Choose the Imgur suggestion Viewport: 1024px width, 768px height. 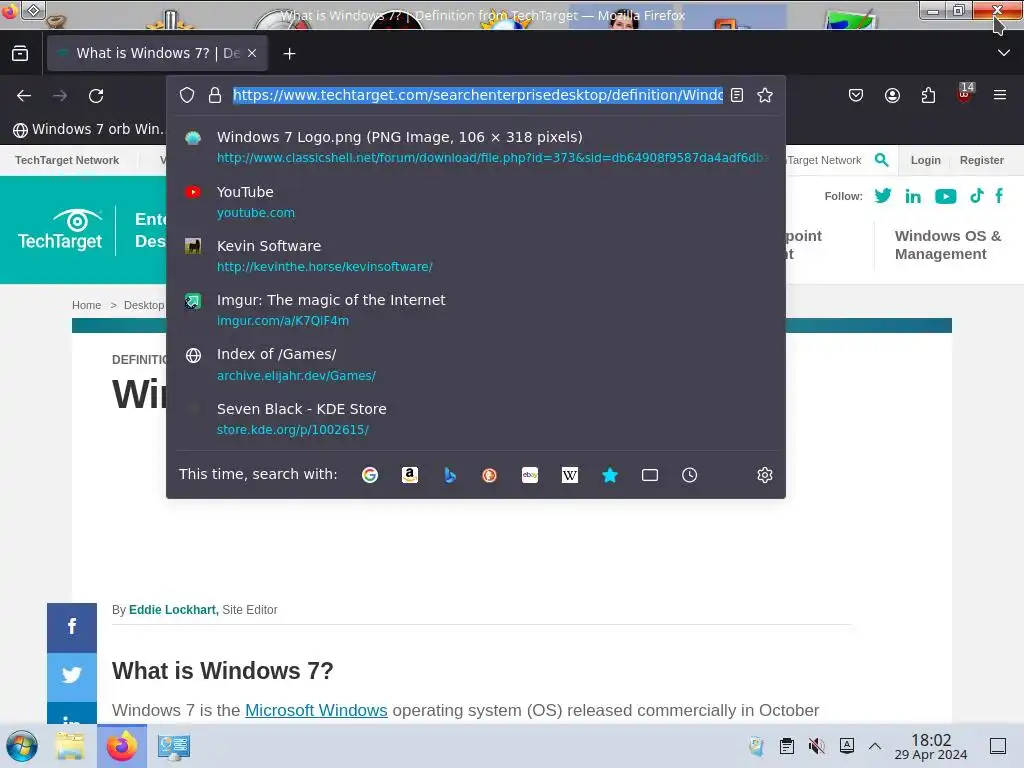coord(475,310)
